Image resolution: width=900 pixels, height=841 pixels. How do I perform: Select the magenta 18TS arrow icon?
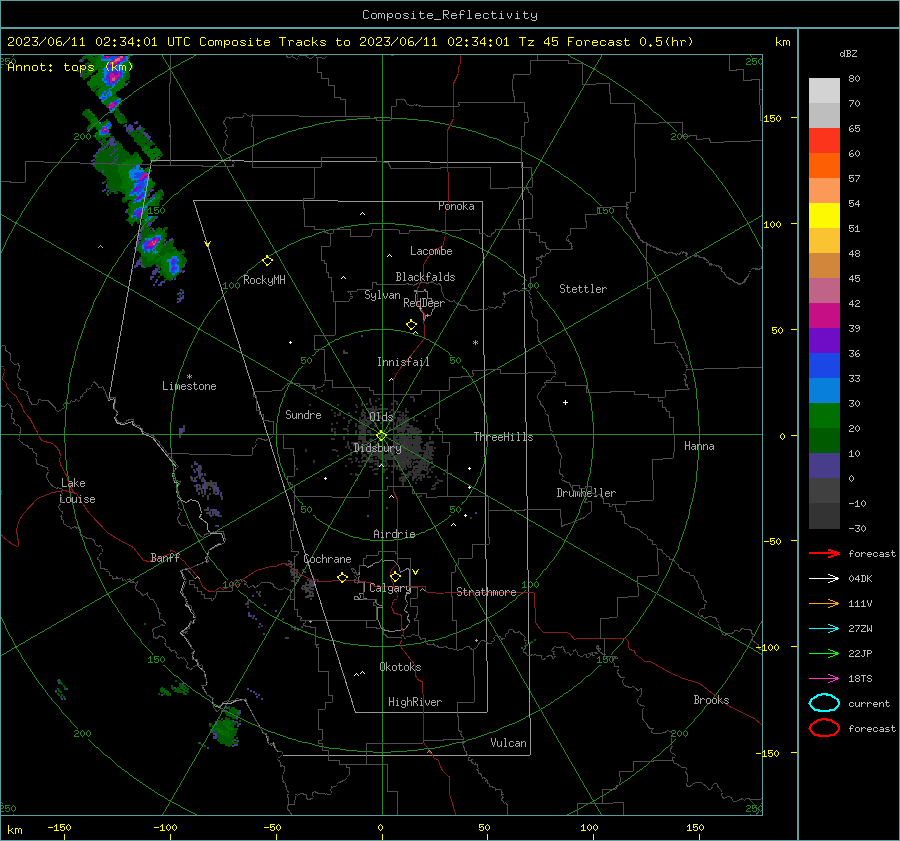pos(824,679)
